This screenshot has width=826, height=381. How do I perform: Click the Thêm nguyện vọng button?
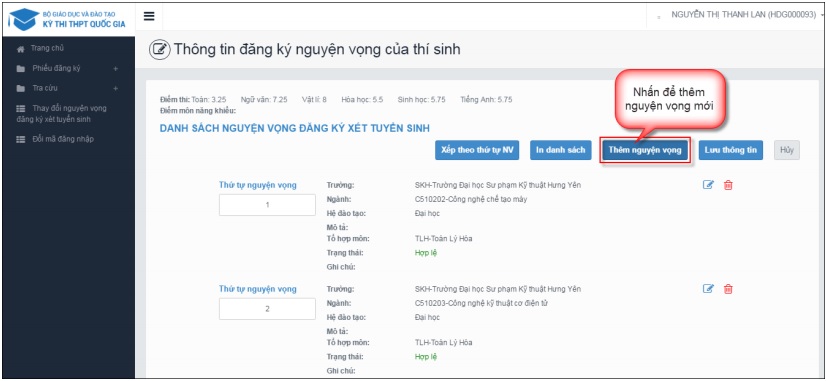645,150
